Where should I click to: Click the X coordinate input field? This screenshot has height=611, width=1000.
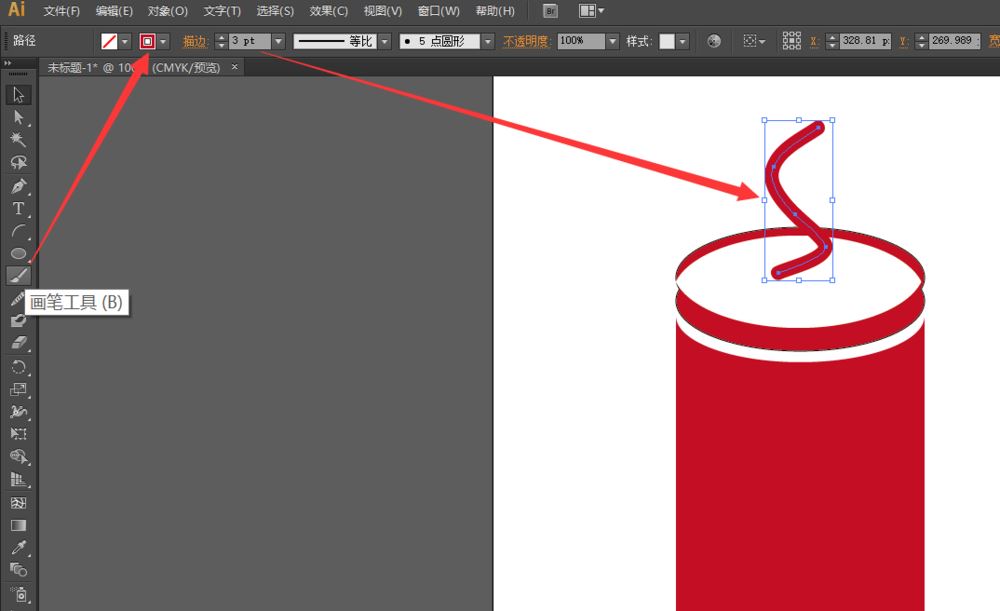tap(865, 42)
